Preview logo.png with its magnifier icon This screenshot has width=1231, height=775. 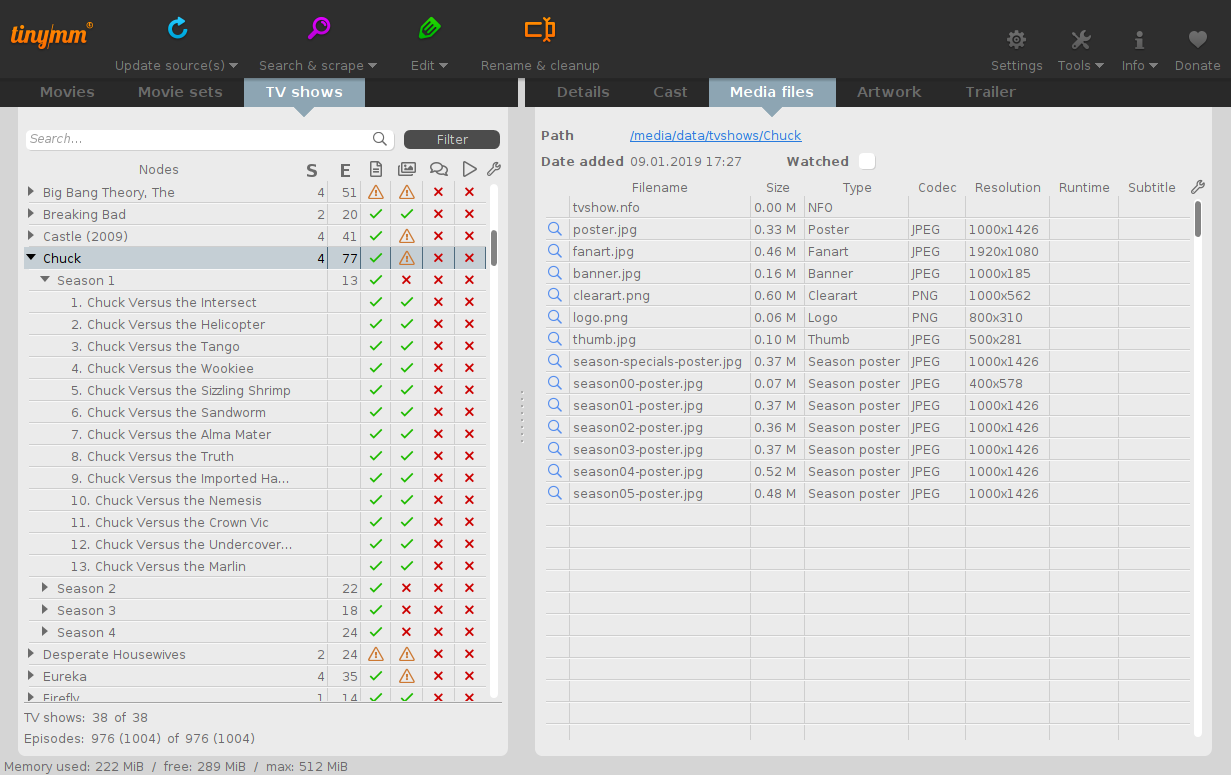(x=555, y=317)
